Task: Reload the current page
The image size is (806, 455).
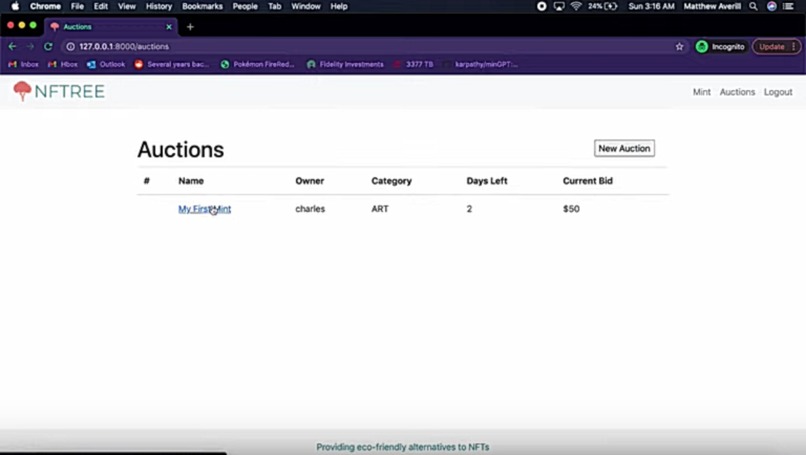Action: pyautogui.click(x=48, y=46)
